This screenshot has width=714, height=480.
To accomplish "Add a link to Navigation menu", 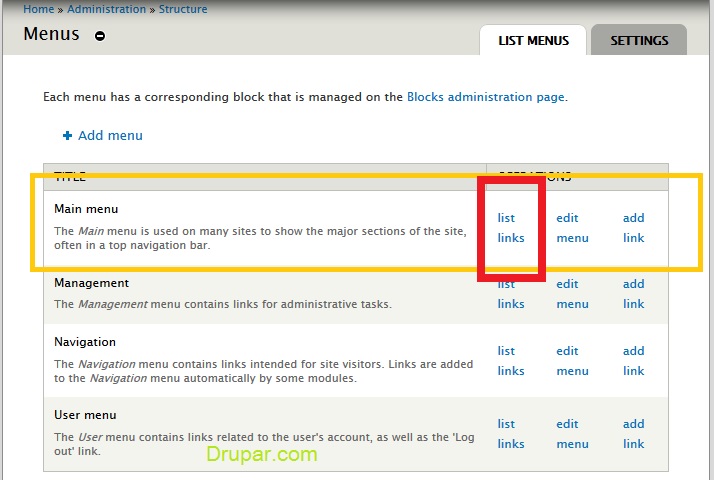I will tap(634, 361).
